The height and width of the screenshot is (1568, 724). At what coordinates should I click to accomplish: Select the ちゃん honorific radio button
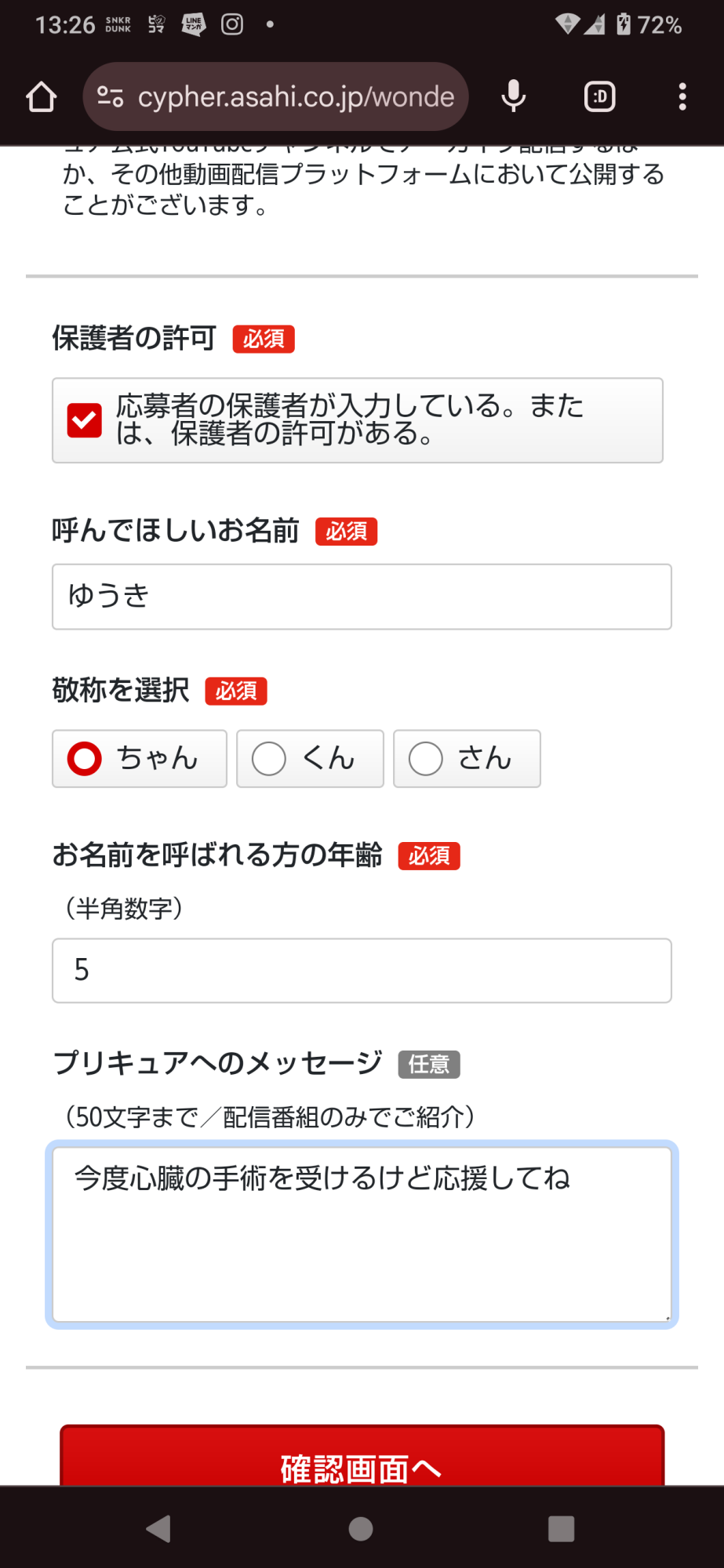point(85,759)
